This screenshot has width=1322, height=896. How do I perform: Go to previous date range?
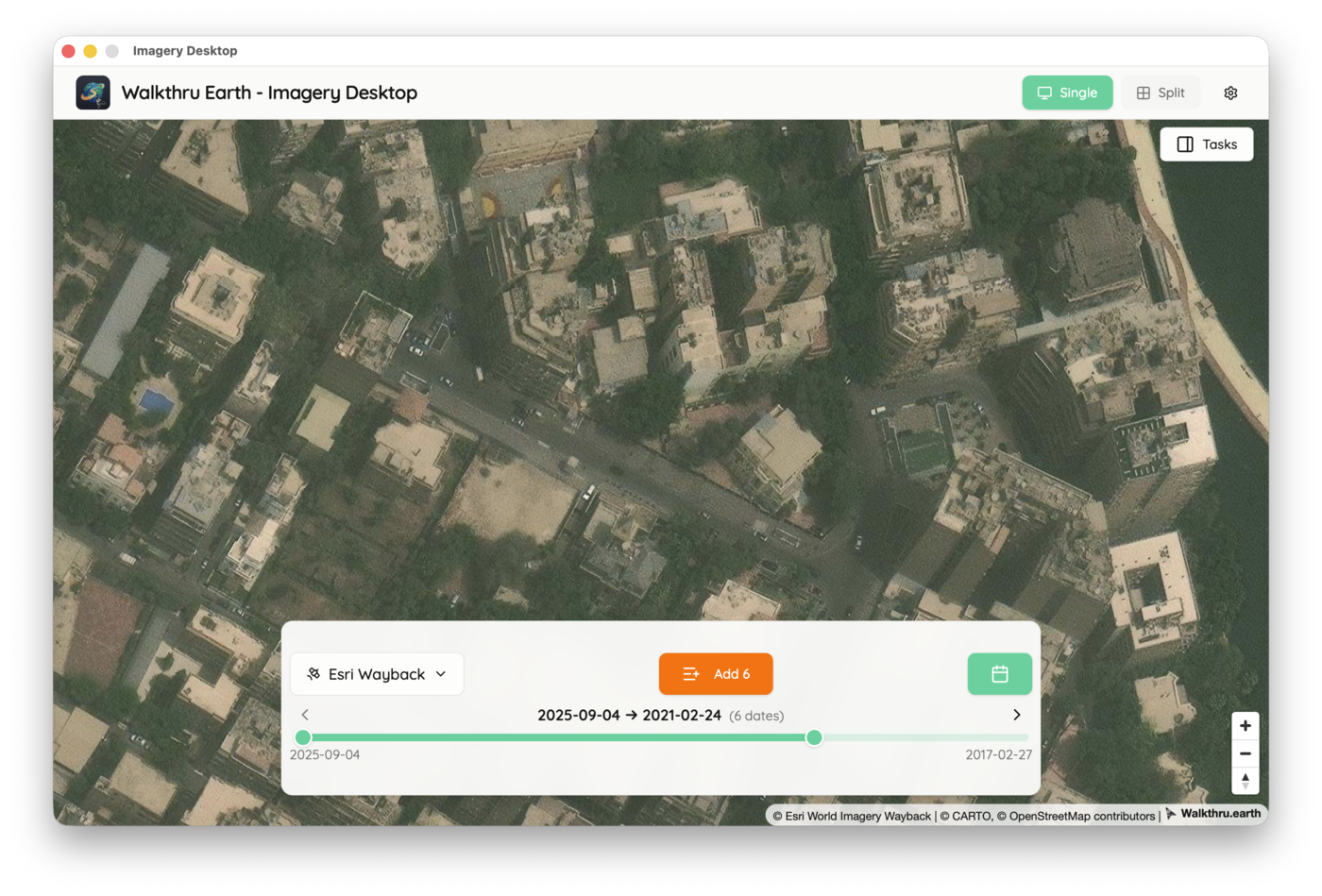[x=305, y=715]
